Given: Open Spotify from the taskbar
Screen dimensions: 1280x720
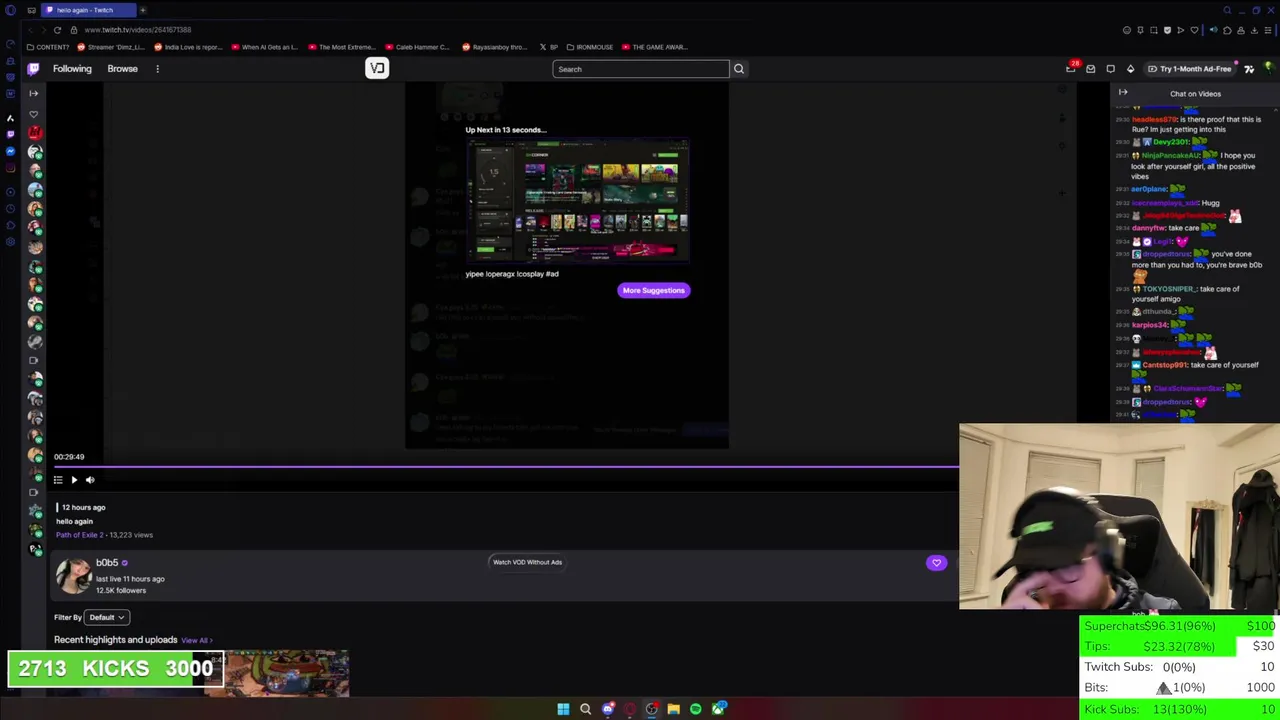Looking at the screenshot, I should 695,709.
